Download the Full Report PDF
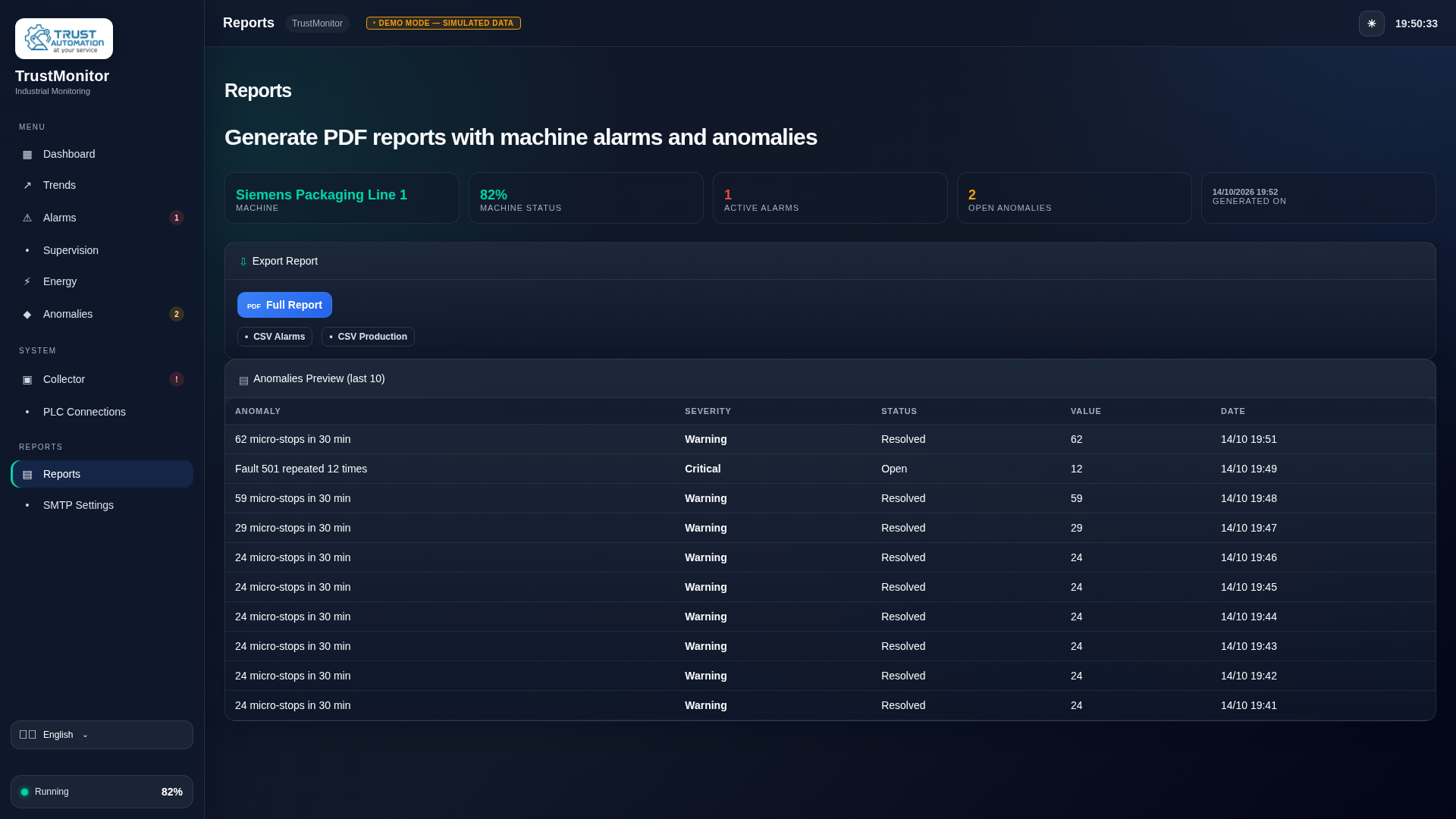Screen dimensions: 1456x819 click(x=284, y=305)
